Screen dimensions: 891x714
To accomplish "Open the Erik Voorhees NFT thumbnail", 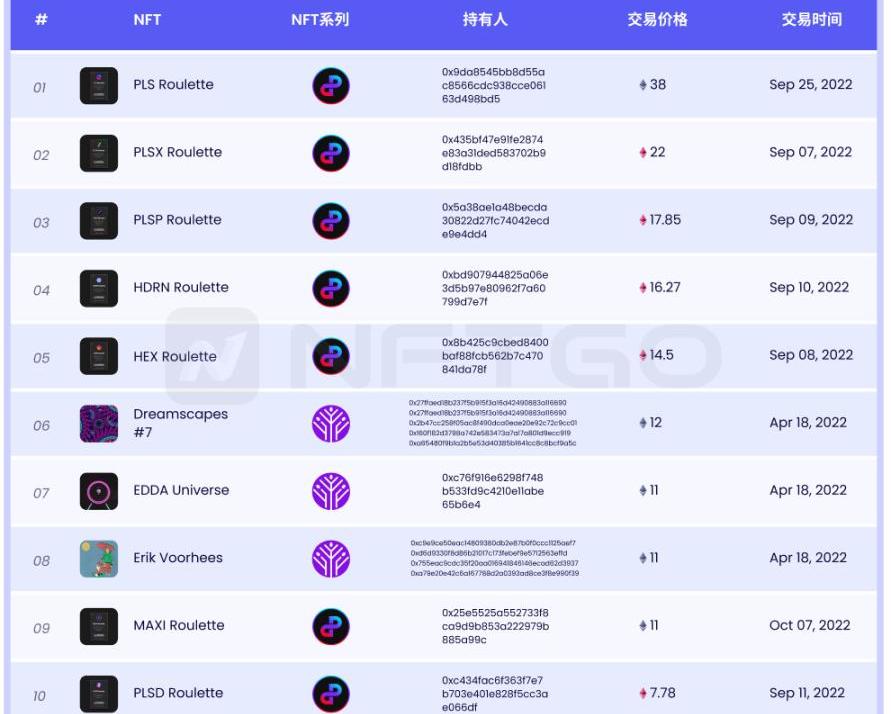I will (99, 559).
